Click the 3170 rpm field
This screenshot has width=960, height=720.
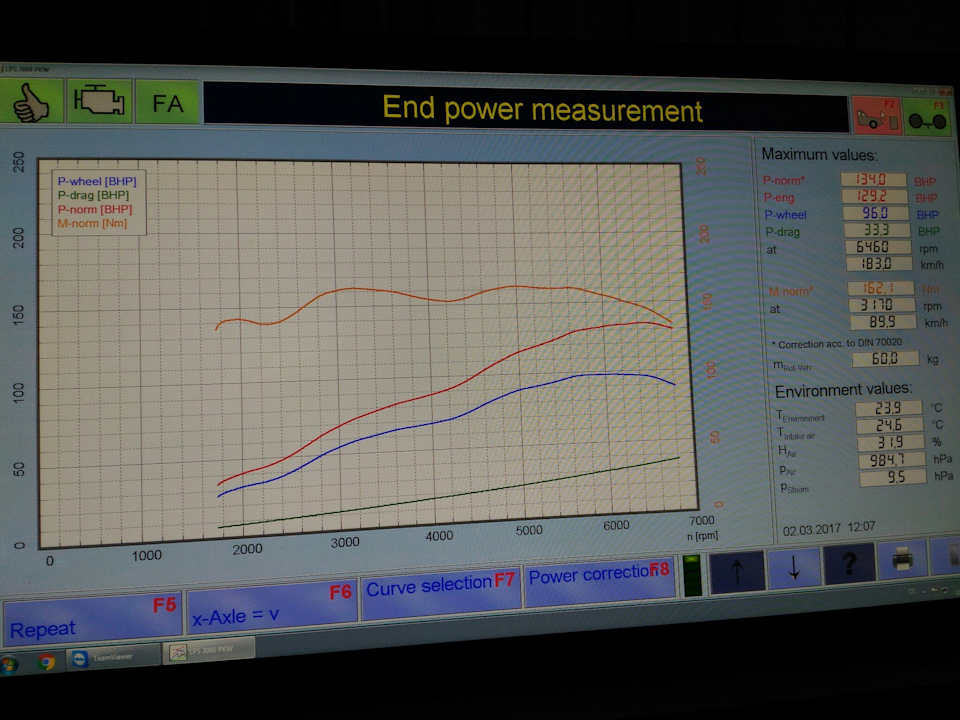click(x=882, y=304)
